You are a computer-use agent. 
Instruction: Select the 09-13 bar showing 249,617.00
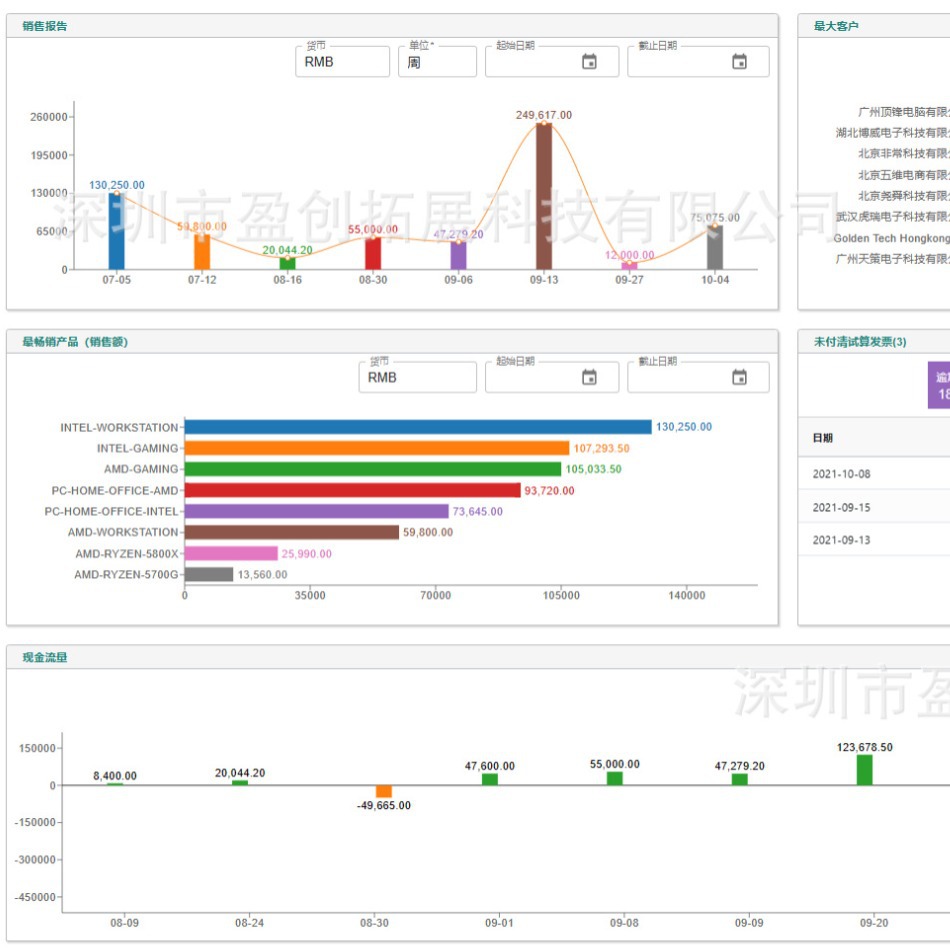coord(544,196)
